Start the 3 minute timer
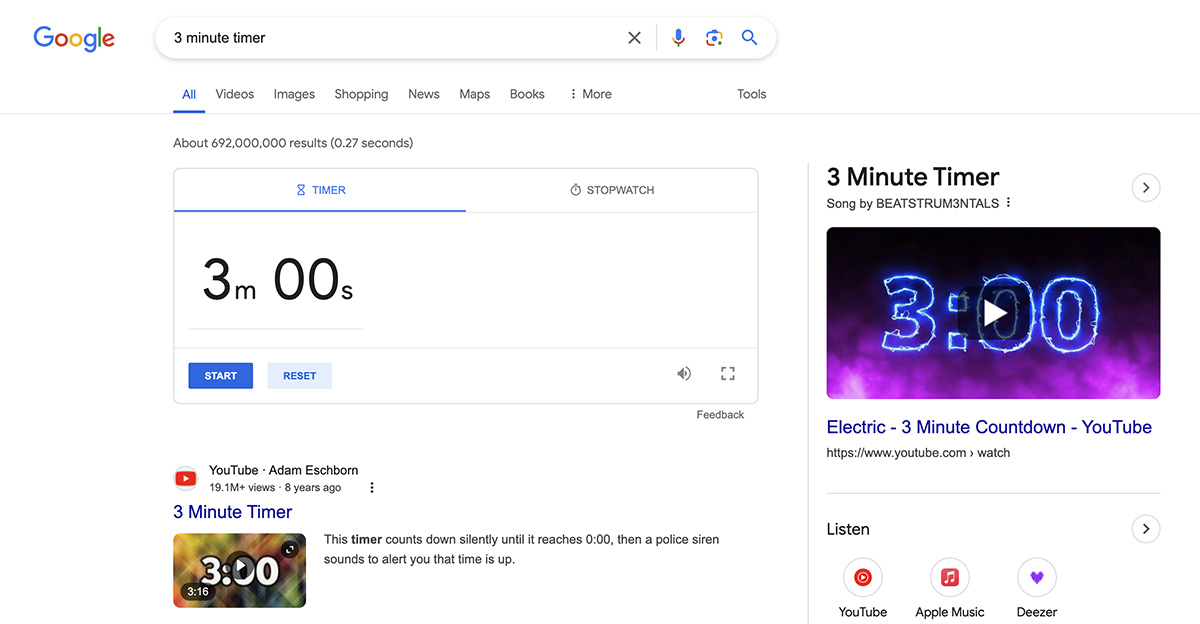 click(221, 376)
